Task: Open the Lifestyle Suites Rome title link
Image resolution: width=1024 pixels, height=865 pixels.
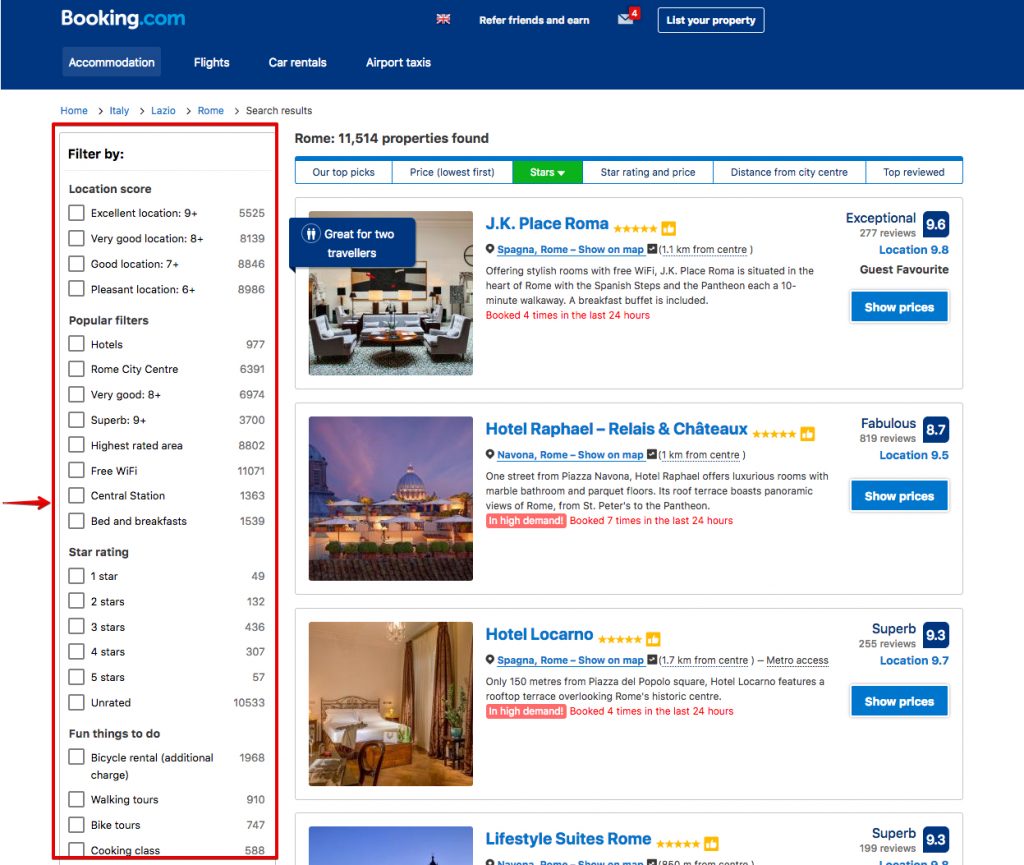Action: [568, 839]
